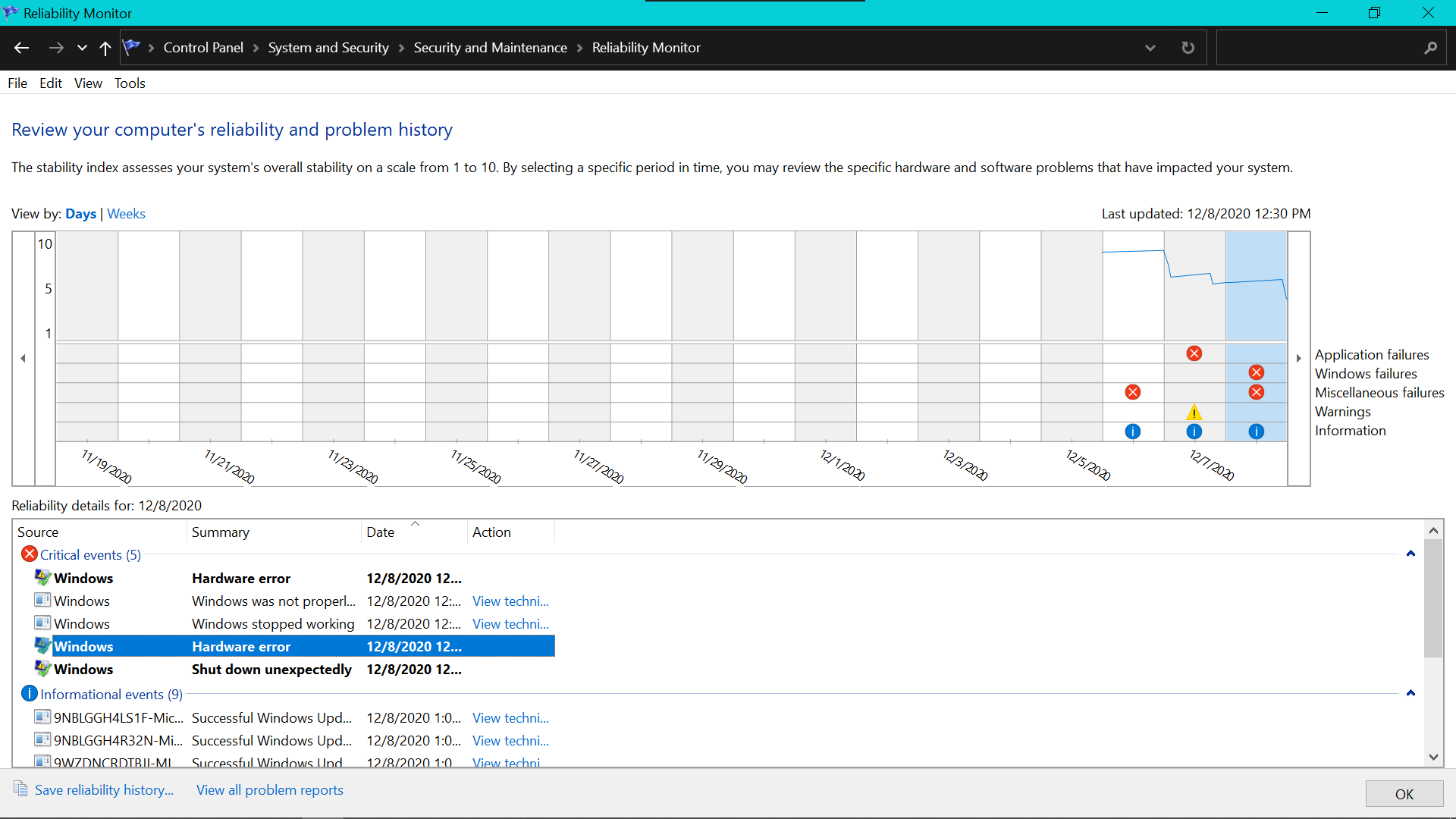Select first Hardware error Windows row
The image size is (1456, 819).
click(294, 579)
